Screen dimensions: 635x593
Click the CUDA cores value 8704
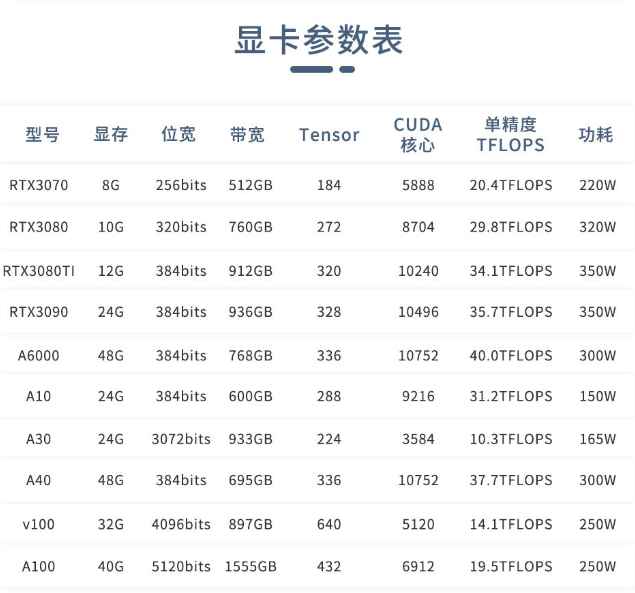pos(418,227)
